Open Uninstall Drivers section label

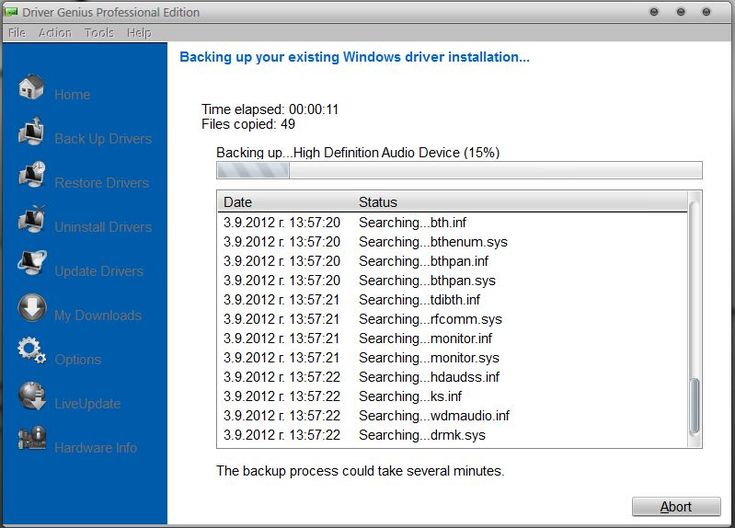pos(103,227)
